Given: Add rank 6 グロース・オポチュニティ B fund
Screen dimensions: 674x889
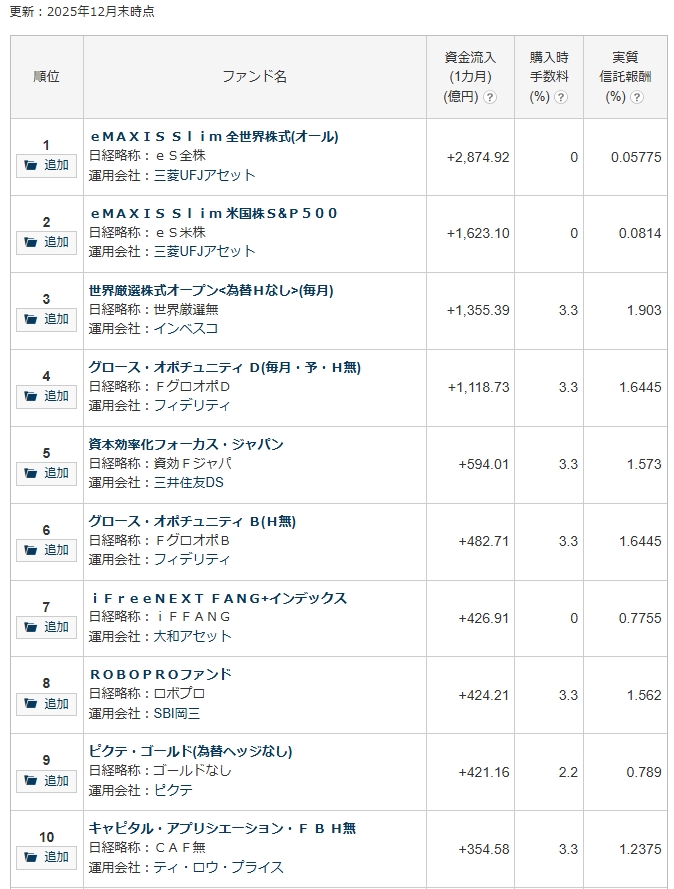Looking at the screenshot, I should click(x=46, y=551).
